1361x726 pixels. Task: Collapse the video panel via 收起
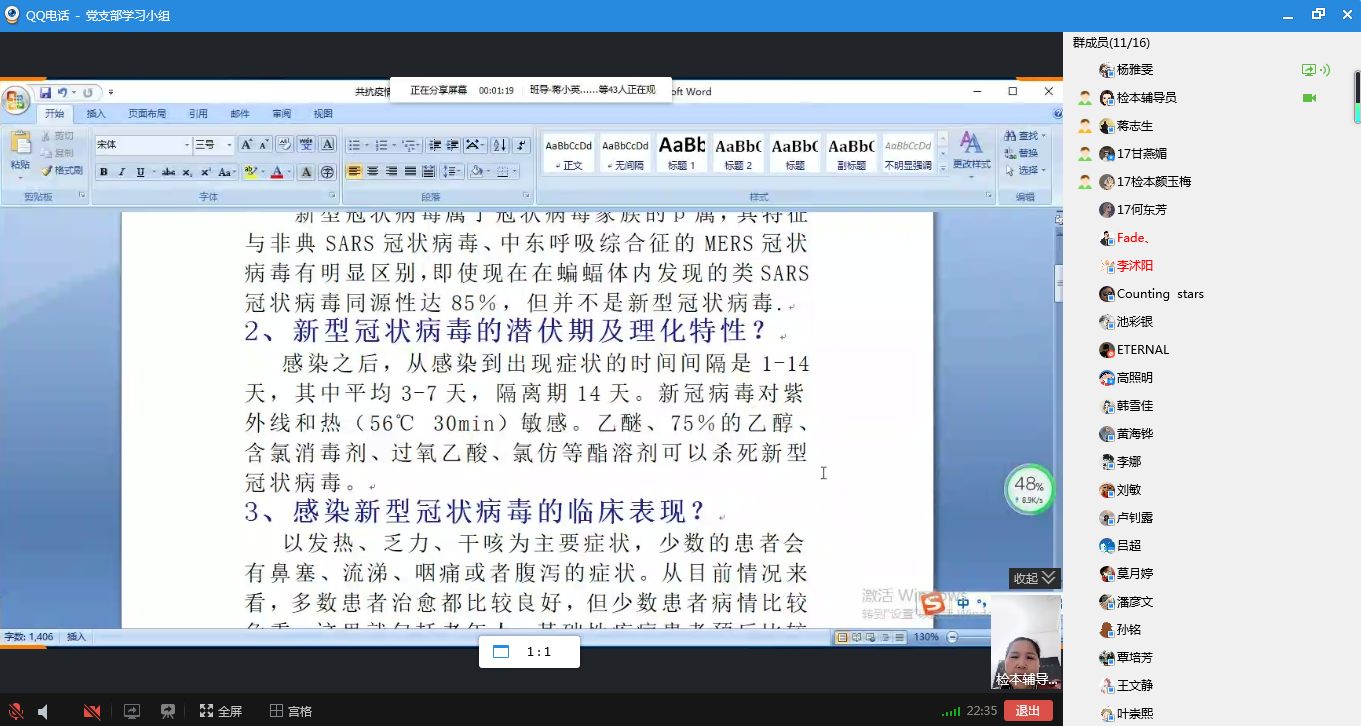tap(1034, 578)
